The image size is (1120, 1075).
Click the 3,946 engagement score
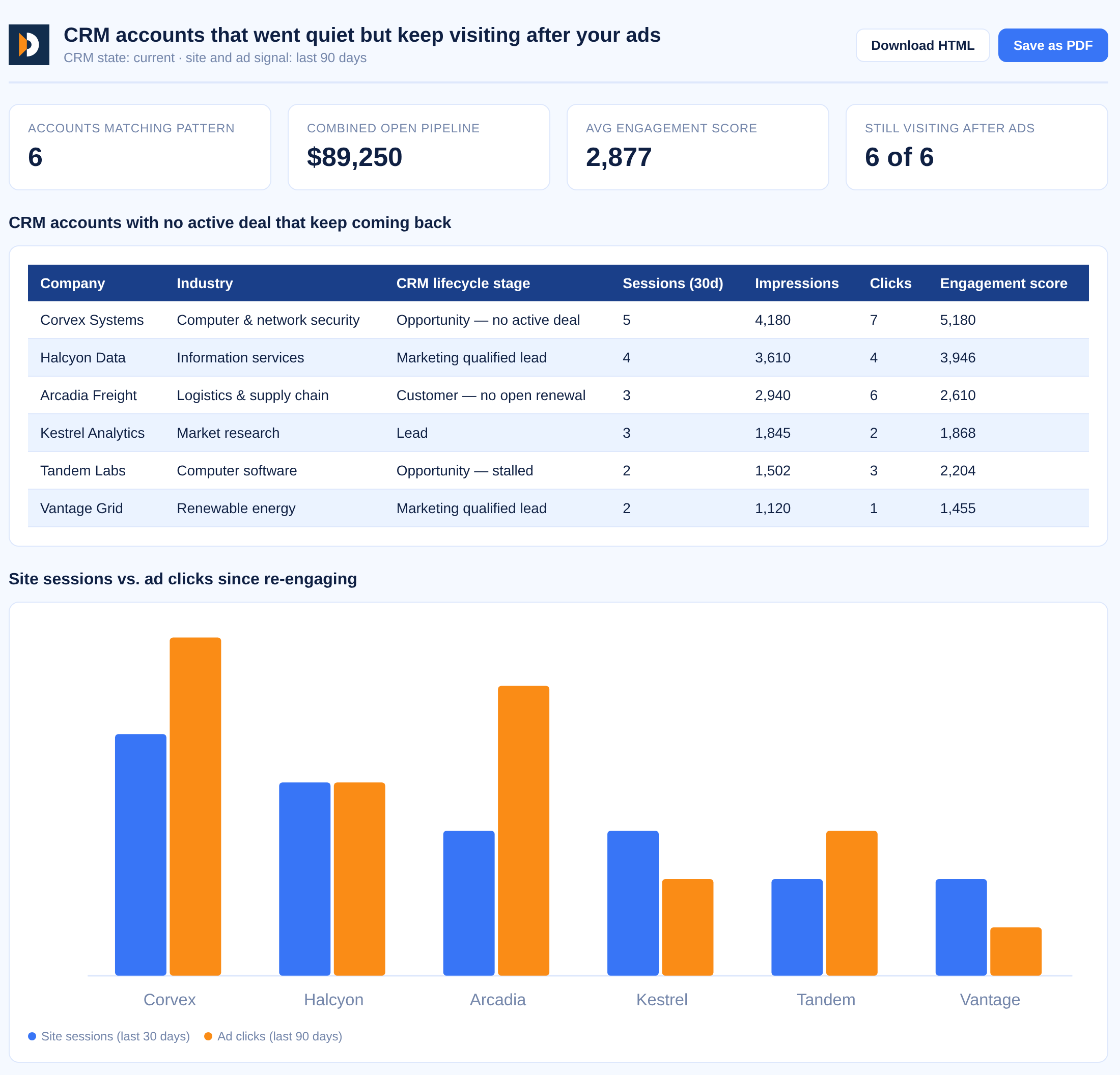(x=958, y=358)
